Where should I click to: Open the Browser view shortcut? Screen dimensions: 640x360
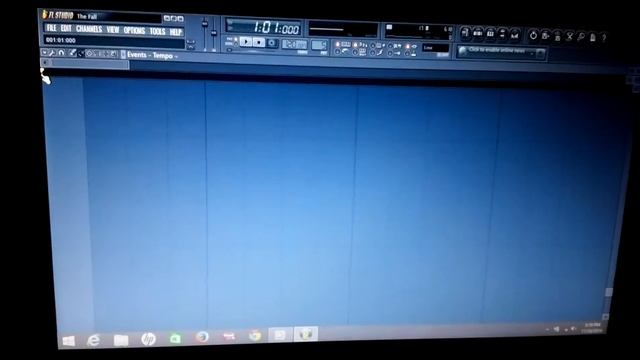[502, 35]
